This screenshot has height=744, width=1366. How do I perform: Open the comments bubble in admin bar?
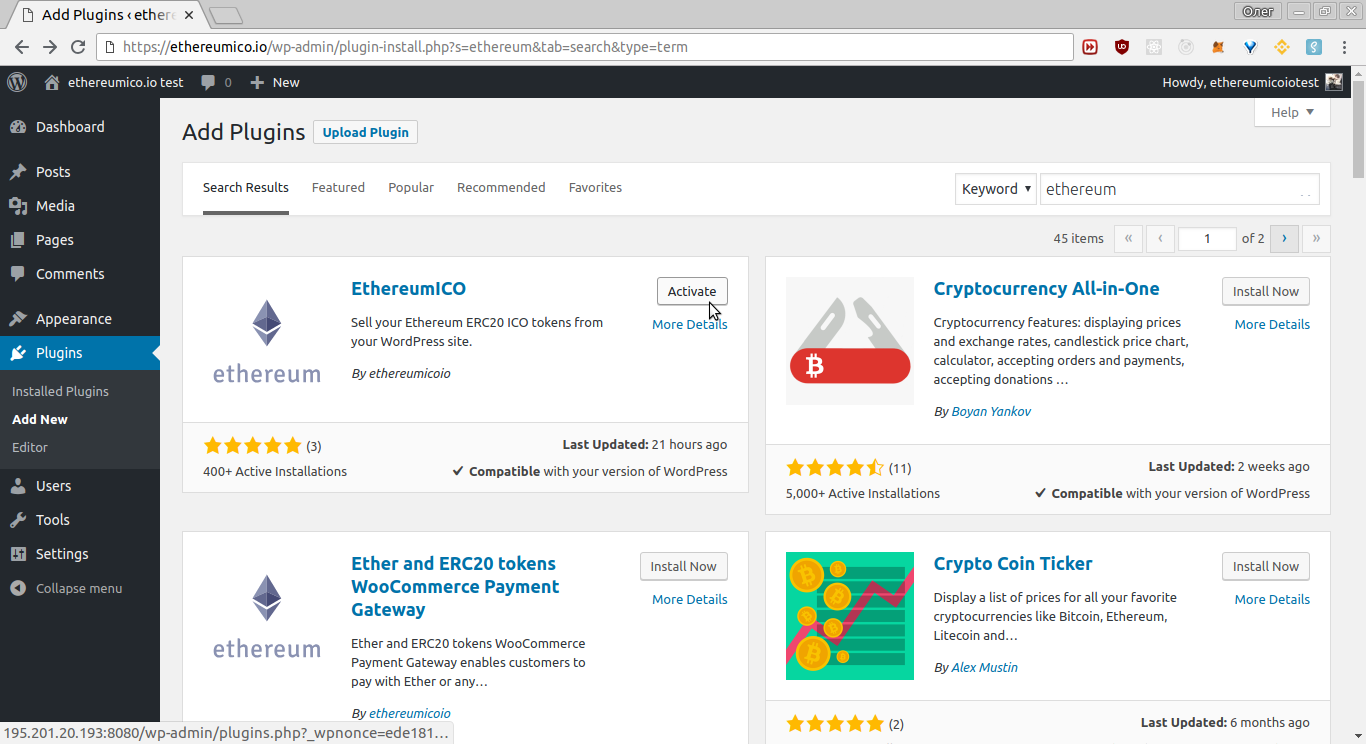pos(208,82)
